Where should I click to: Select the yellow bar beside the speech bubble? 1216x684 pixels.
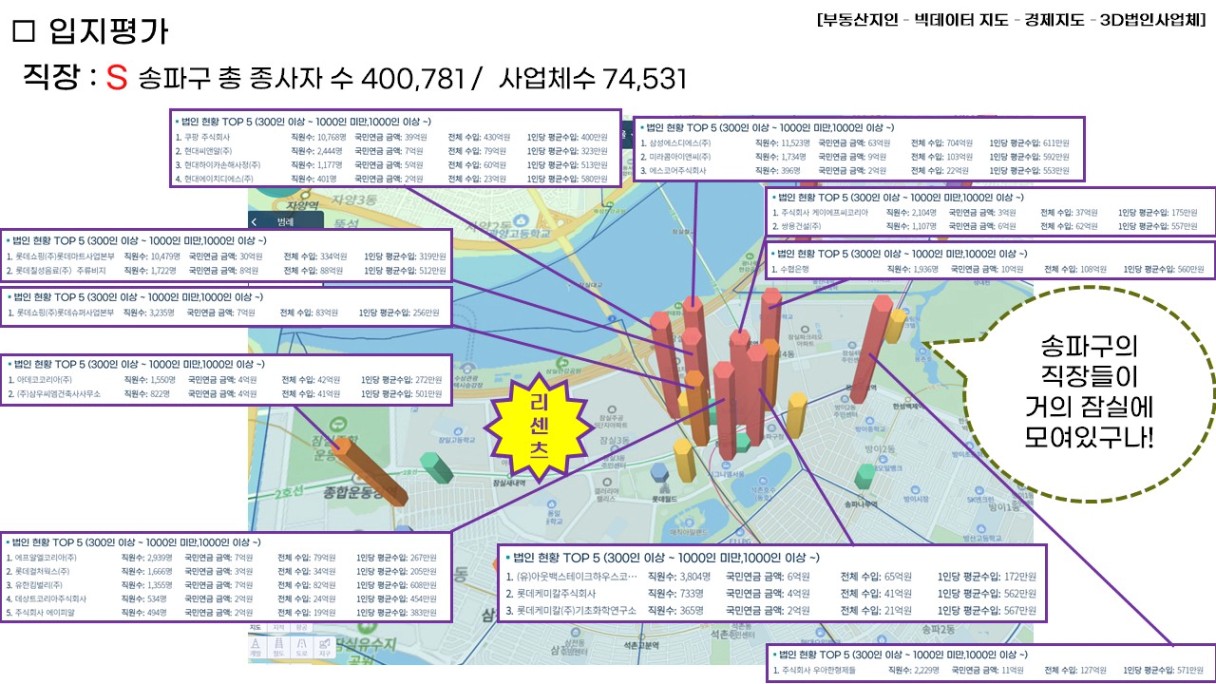[896, 326]
